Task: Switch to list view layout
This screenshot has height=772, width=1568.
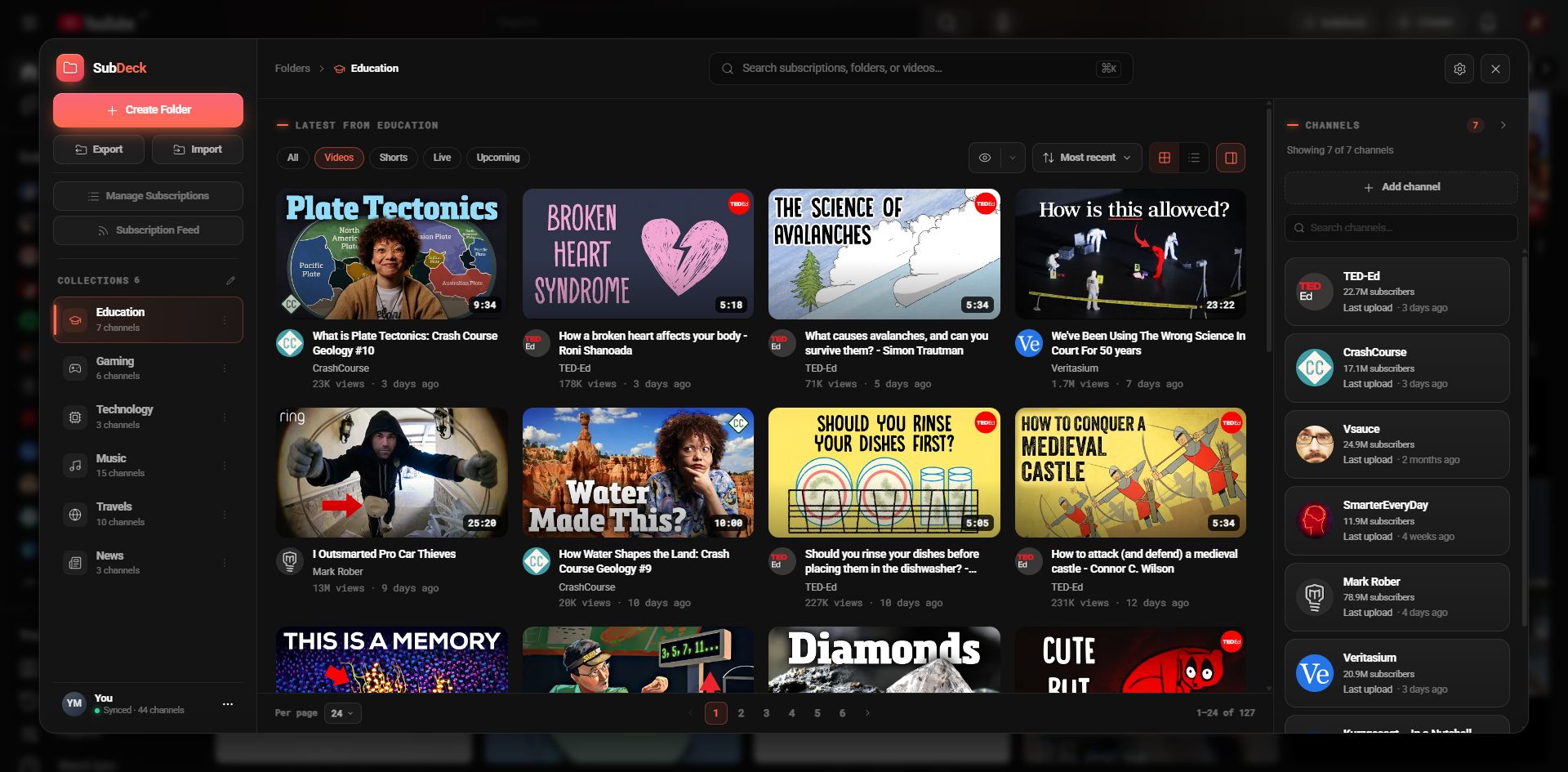Action: (1194, 158)
